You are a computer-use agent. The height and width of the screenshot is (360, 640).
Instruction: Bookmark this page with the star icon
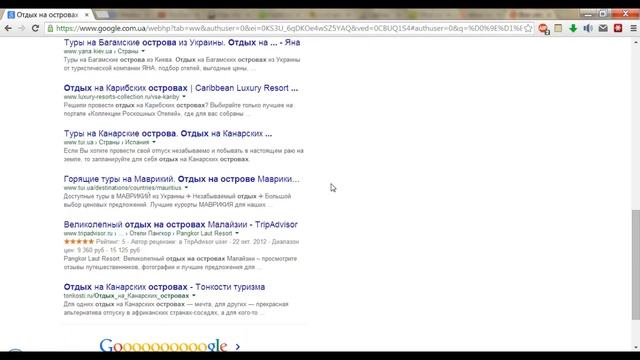tap(528, 28)
